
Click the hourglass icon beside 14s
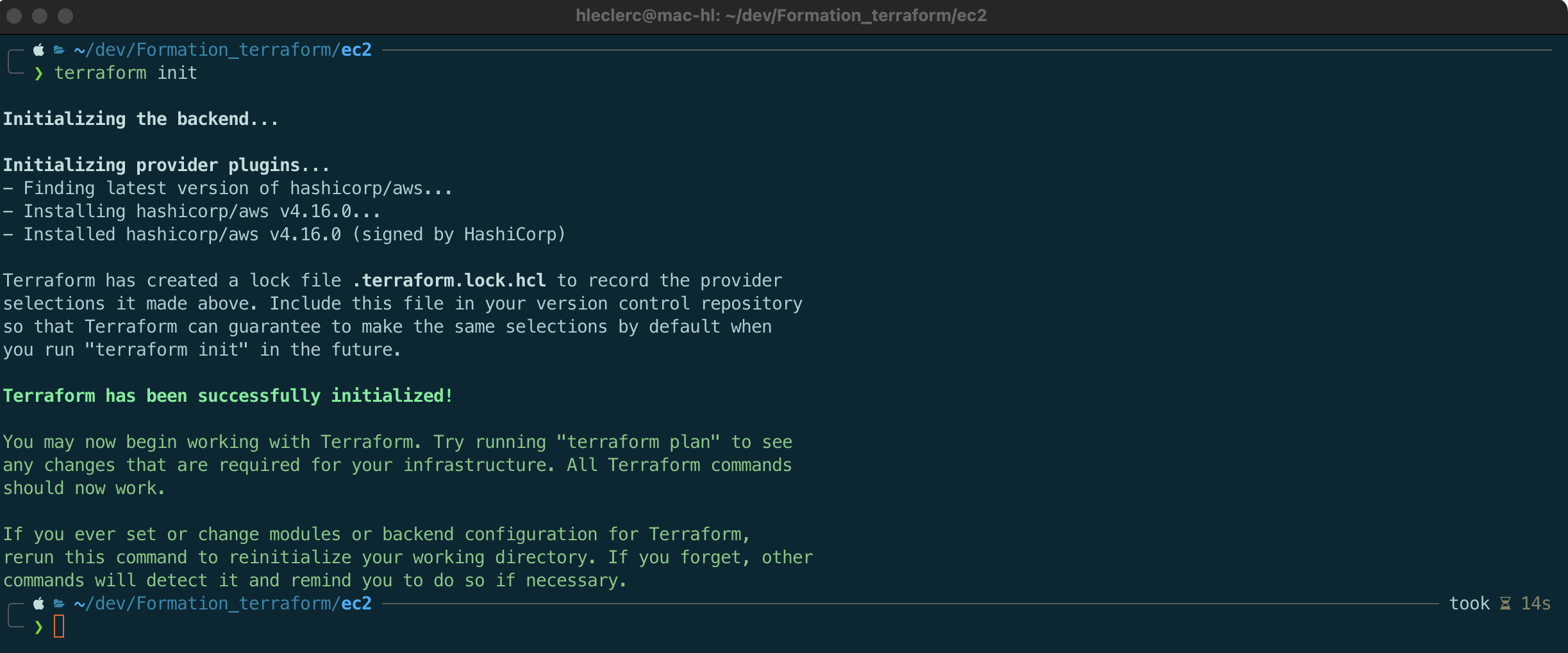[1505, 604]
